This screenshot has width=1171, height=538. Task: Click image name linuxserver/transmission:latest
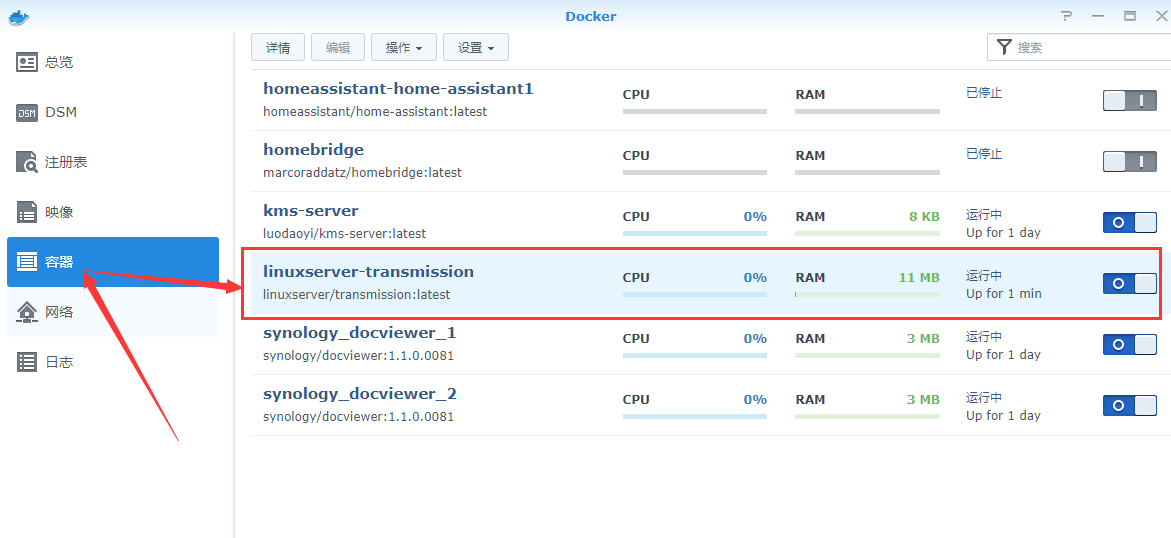[x=356, y=294]
